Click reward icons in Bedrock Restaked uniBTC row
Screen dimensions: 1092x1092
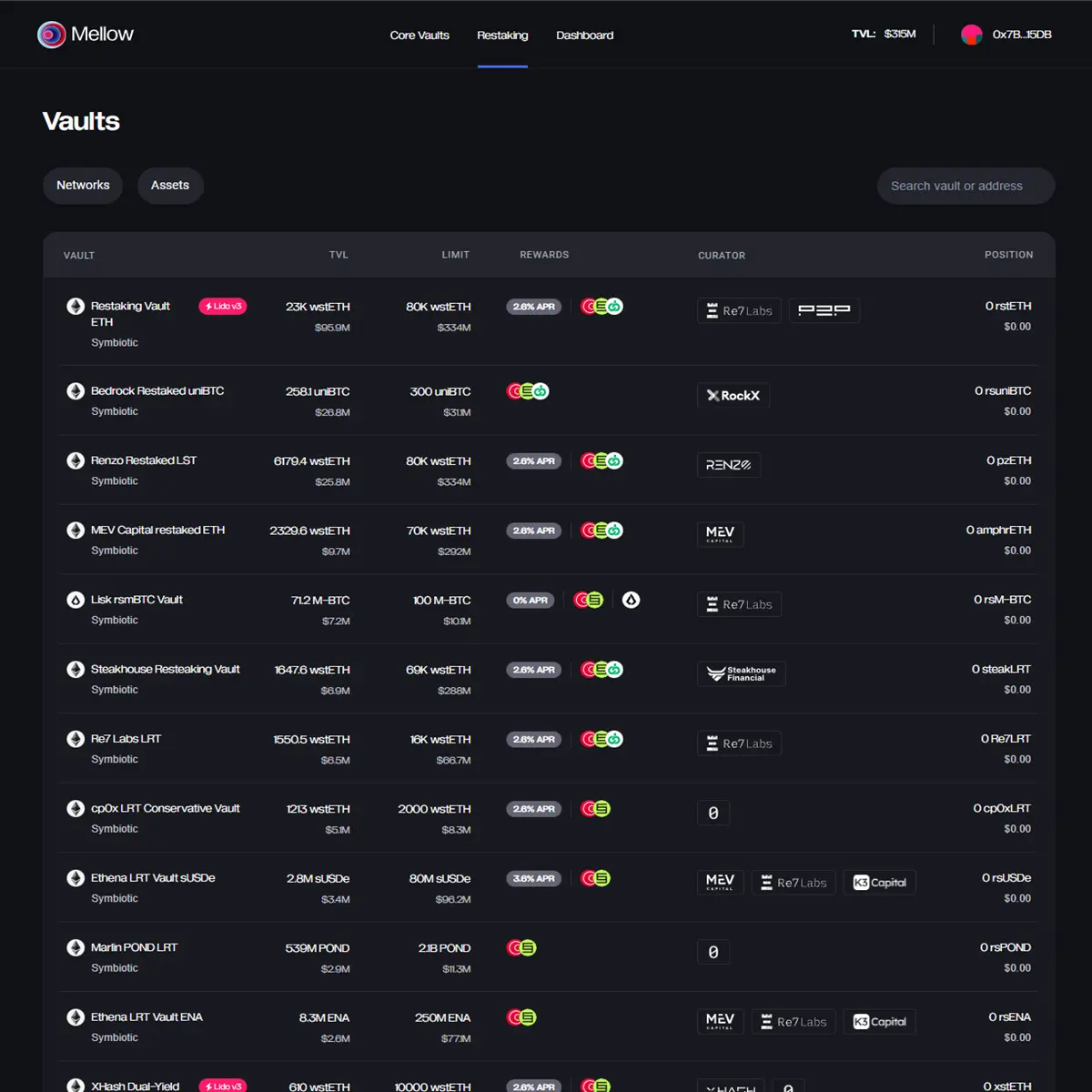(528, 391)
